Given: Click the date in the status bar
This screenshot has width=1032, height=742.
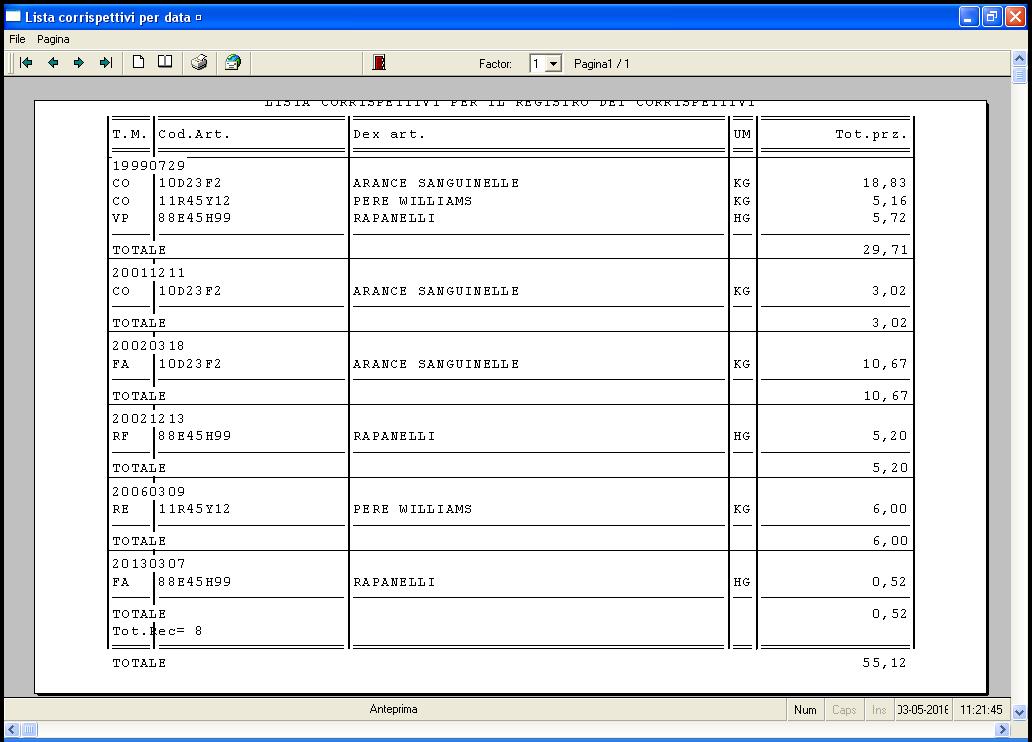Looking at the screenshot, I should click(x=923, y=710).
